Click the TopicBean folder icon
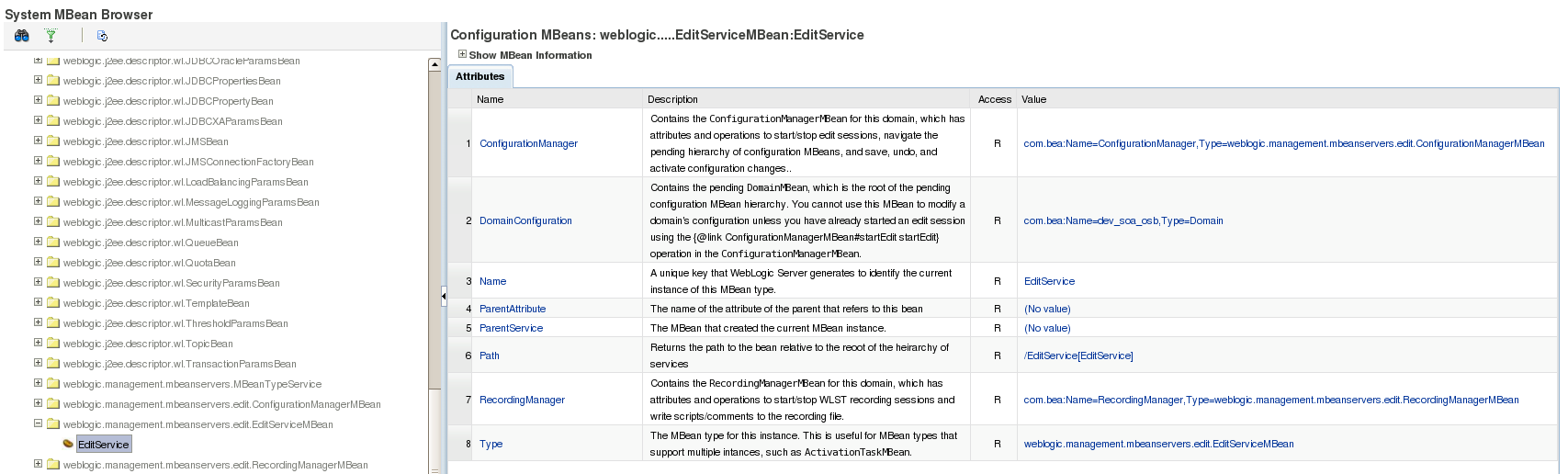 [x=53, y=344]
